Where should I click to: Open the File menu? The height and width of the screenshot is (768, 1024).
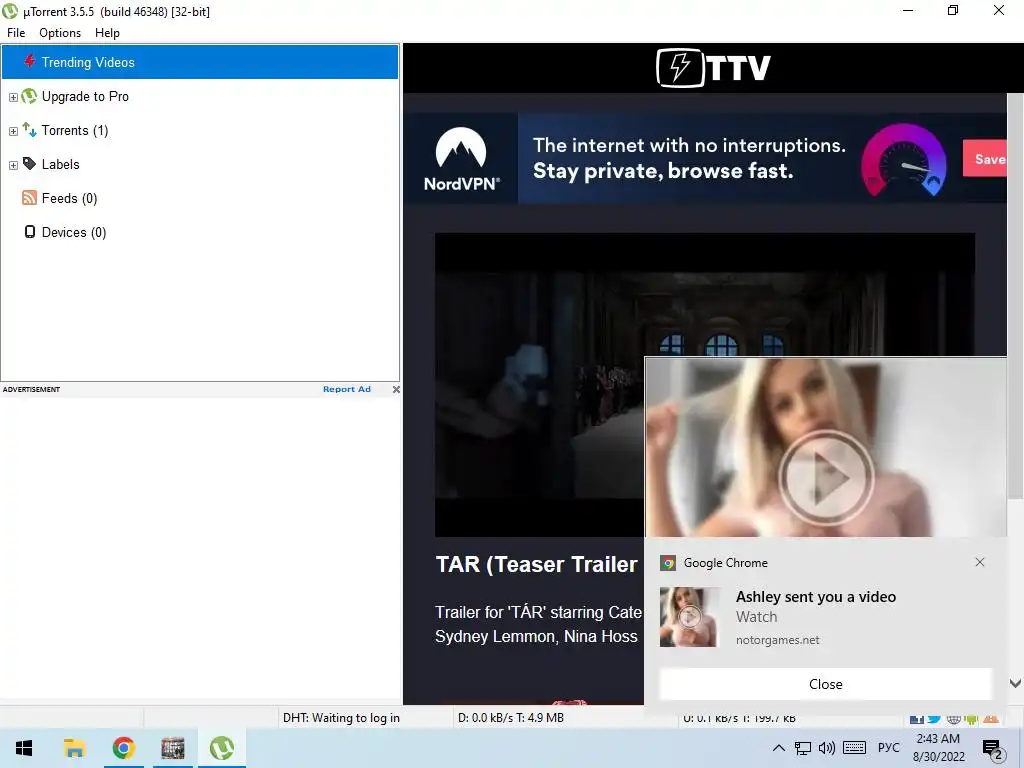[x=16, y=33]
